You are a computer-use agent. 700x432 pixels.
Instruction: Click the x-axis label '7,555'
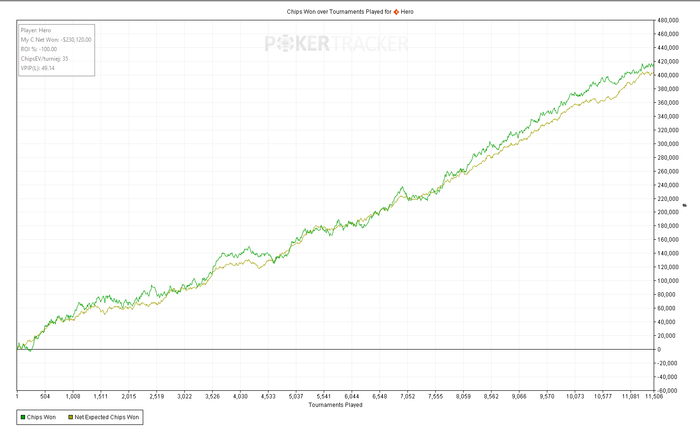click(436, 396)
